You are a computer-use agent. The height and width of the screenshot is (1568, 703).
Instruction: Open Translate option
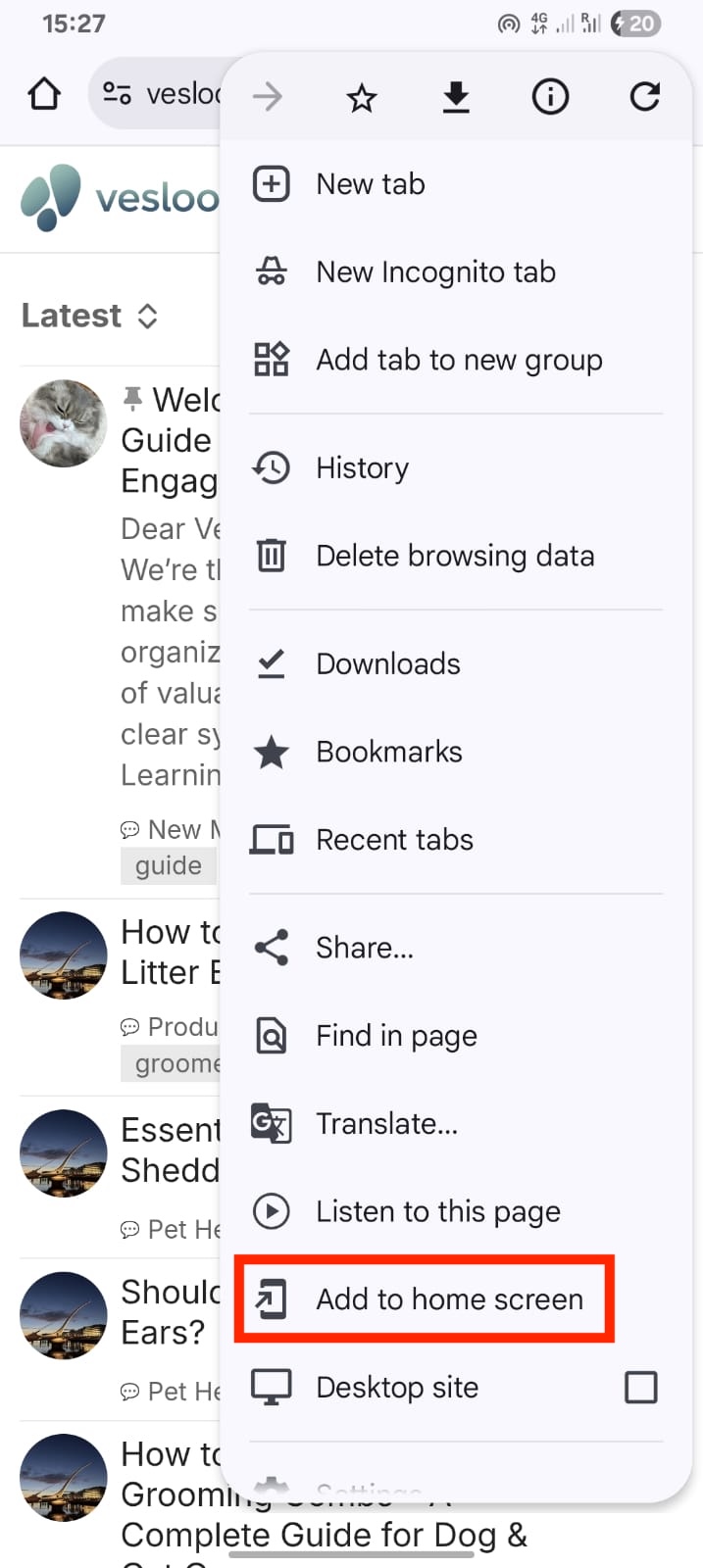coord(386,1123)
